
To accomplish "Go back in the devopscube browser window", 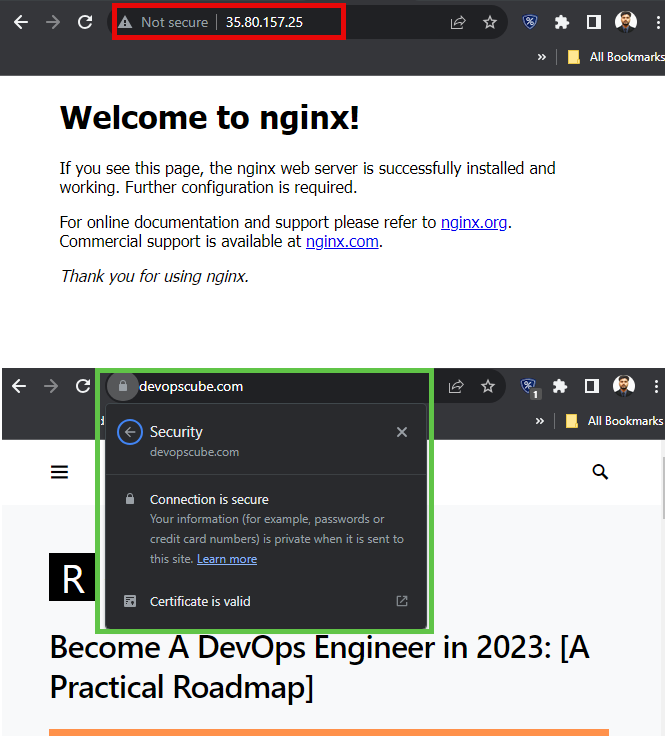I will 19,386.
